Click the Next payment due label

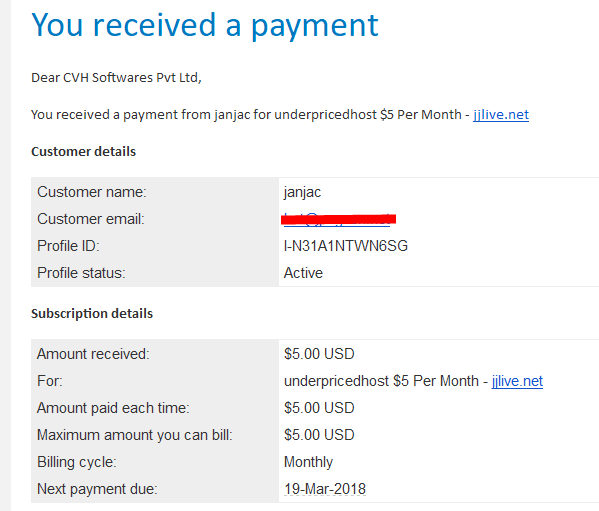(97, 489)
